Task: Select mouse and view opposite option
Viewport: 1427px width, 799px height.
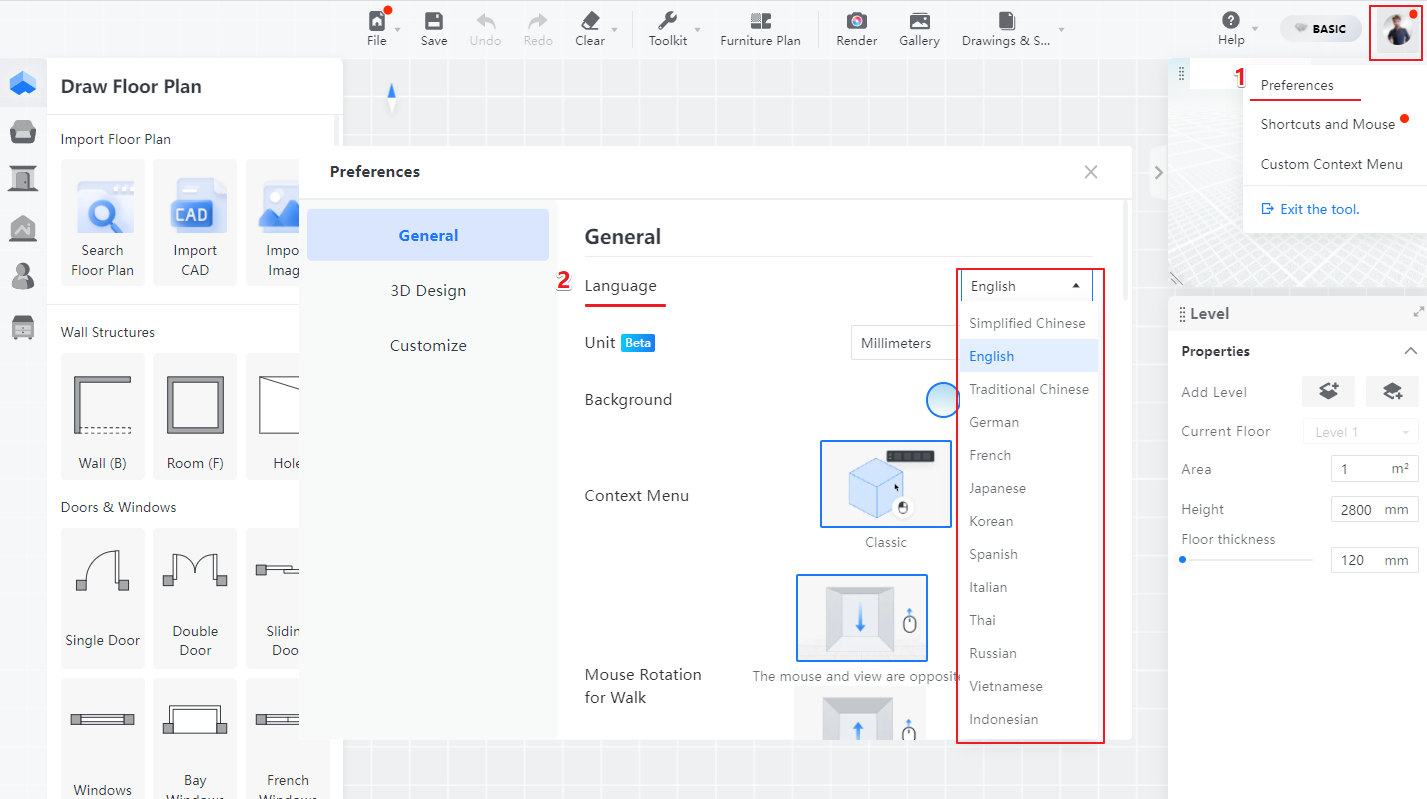Action: 861,618
